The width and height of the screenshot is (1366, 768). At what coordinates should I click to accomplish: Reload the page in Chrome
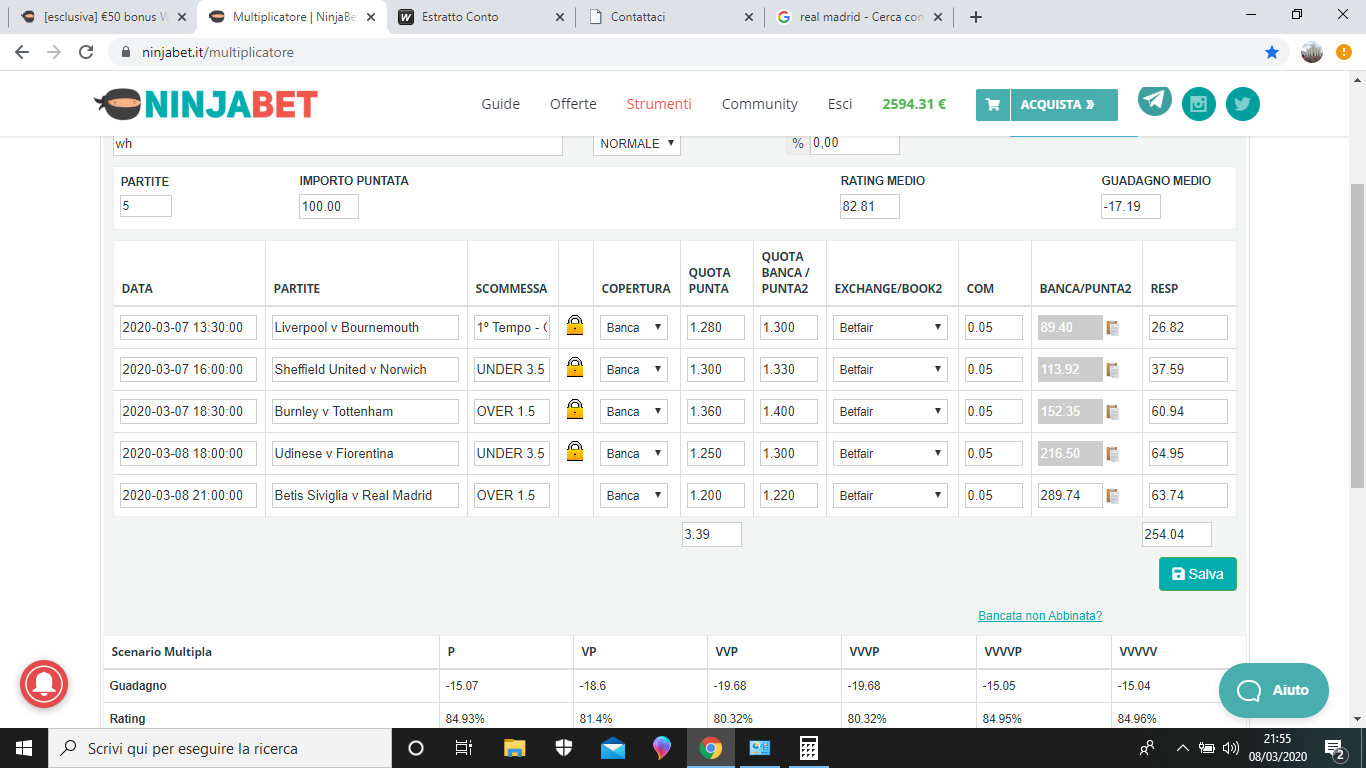pyautogui.click(x=86, y=52)
